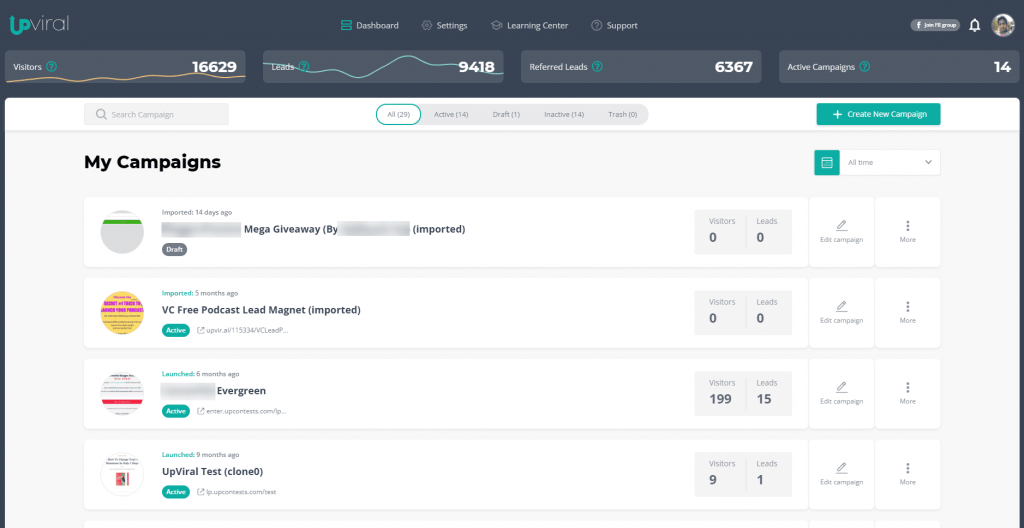Click the UpViral logo
This screenshot has height=528, width=1024.
pyautogui.click(x=39, y=24)
